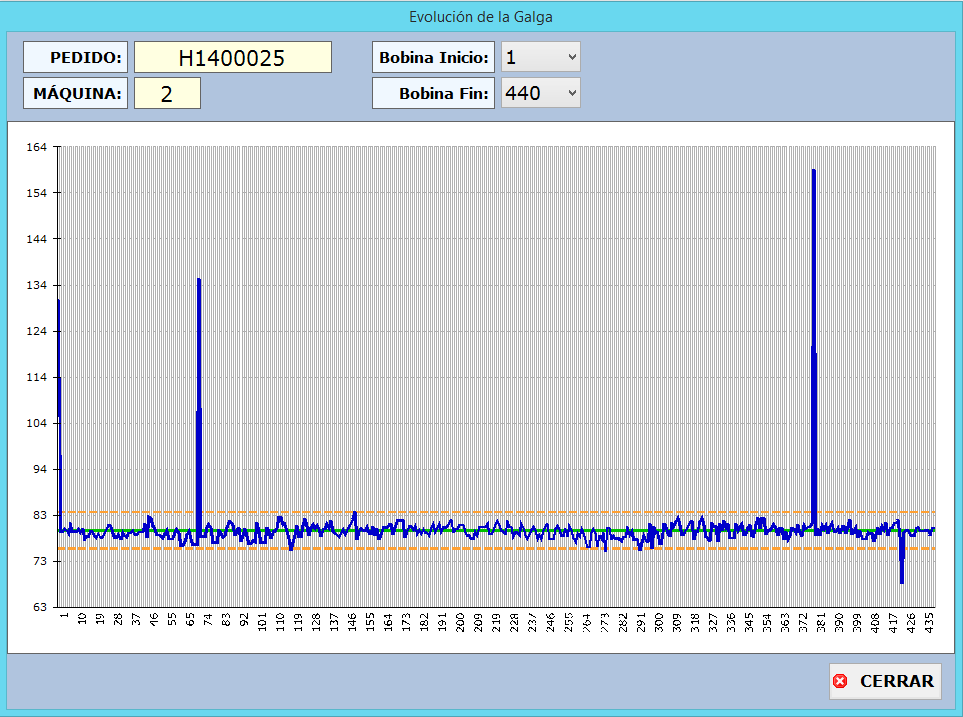Click the 63 value on the vertical axis
Viewport: 963px width, 717px height.
pos(40,607)
